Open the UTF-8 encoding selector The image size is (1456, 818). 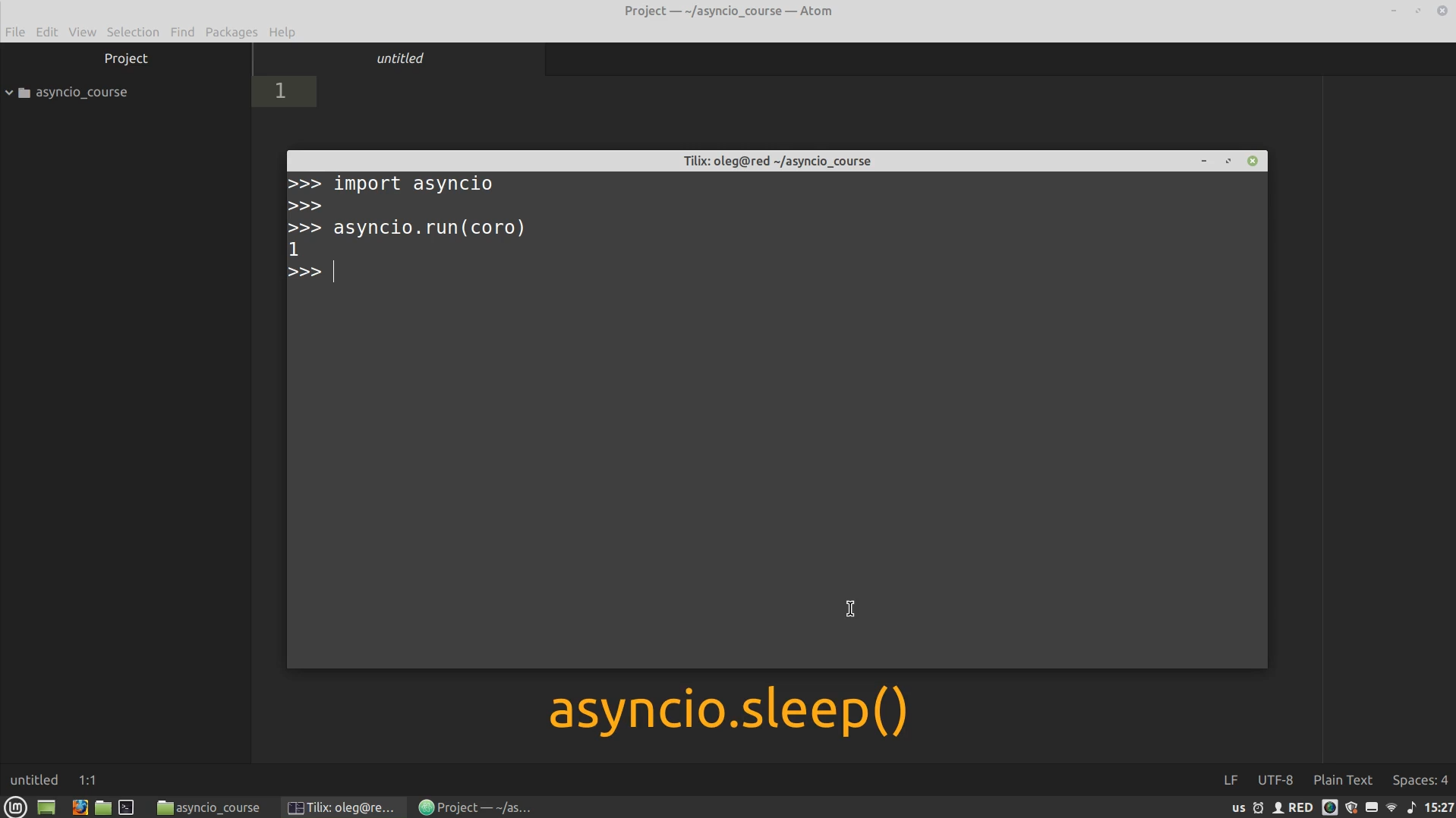click(x=1275, y=780)
